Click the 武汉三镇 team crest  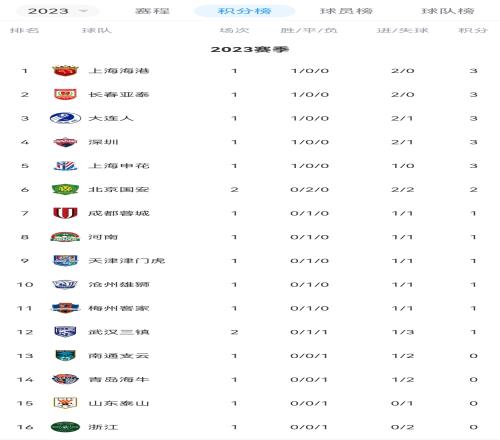pyautogui.click(x=65, y=332)
